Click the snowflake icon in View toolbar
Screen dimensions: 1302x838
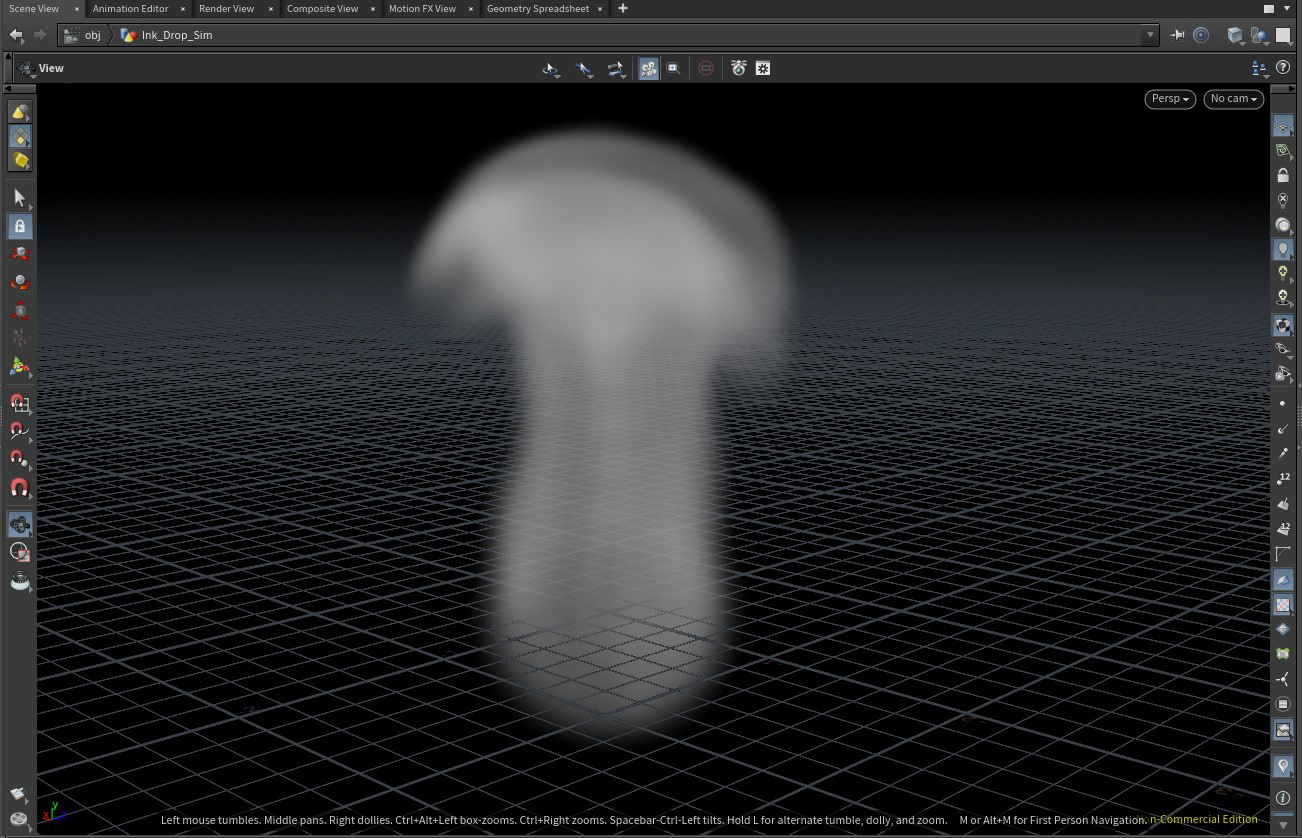pos(763,68)
